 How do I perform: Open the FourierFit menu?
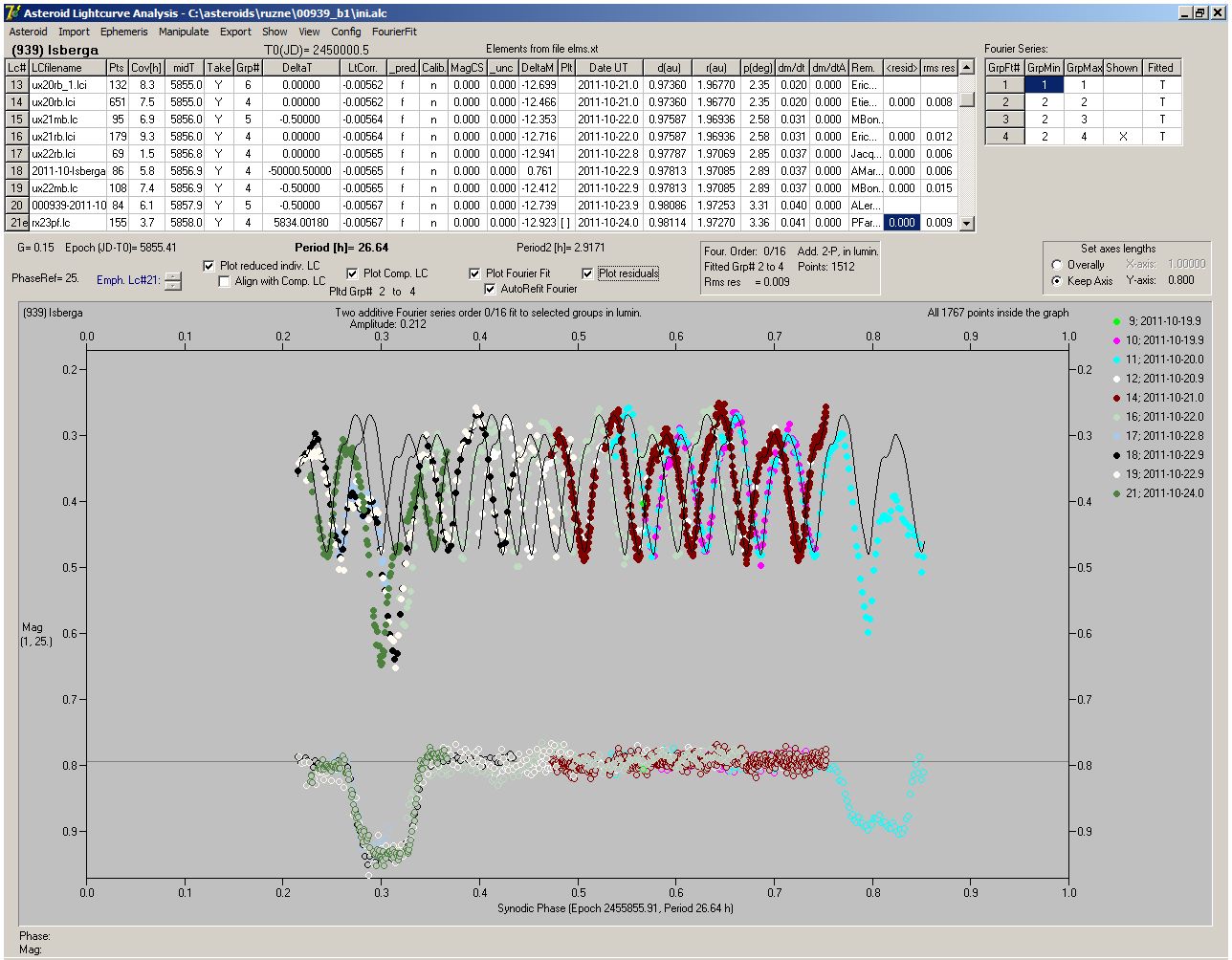click(395, 32)
